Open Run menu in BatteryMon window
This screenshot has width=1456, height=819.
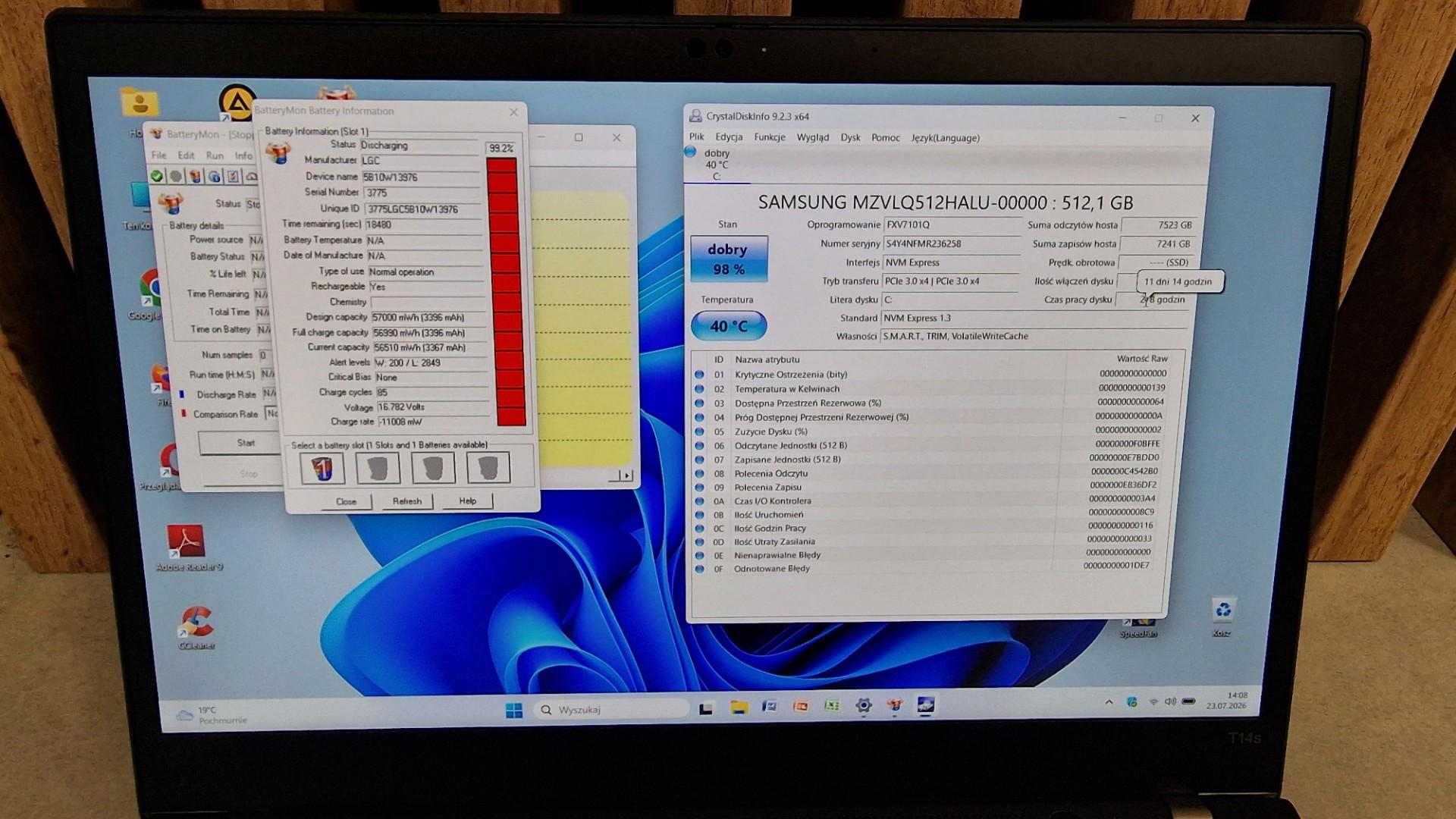[215, 155]
